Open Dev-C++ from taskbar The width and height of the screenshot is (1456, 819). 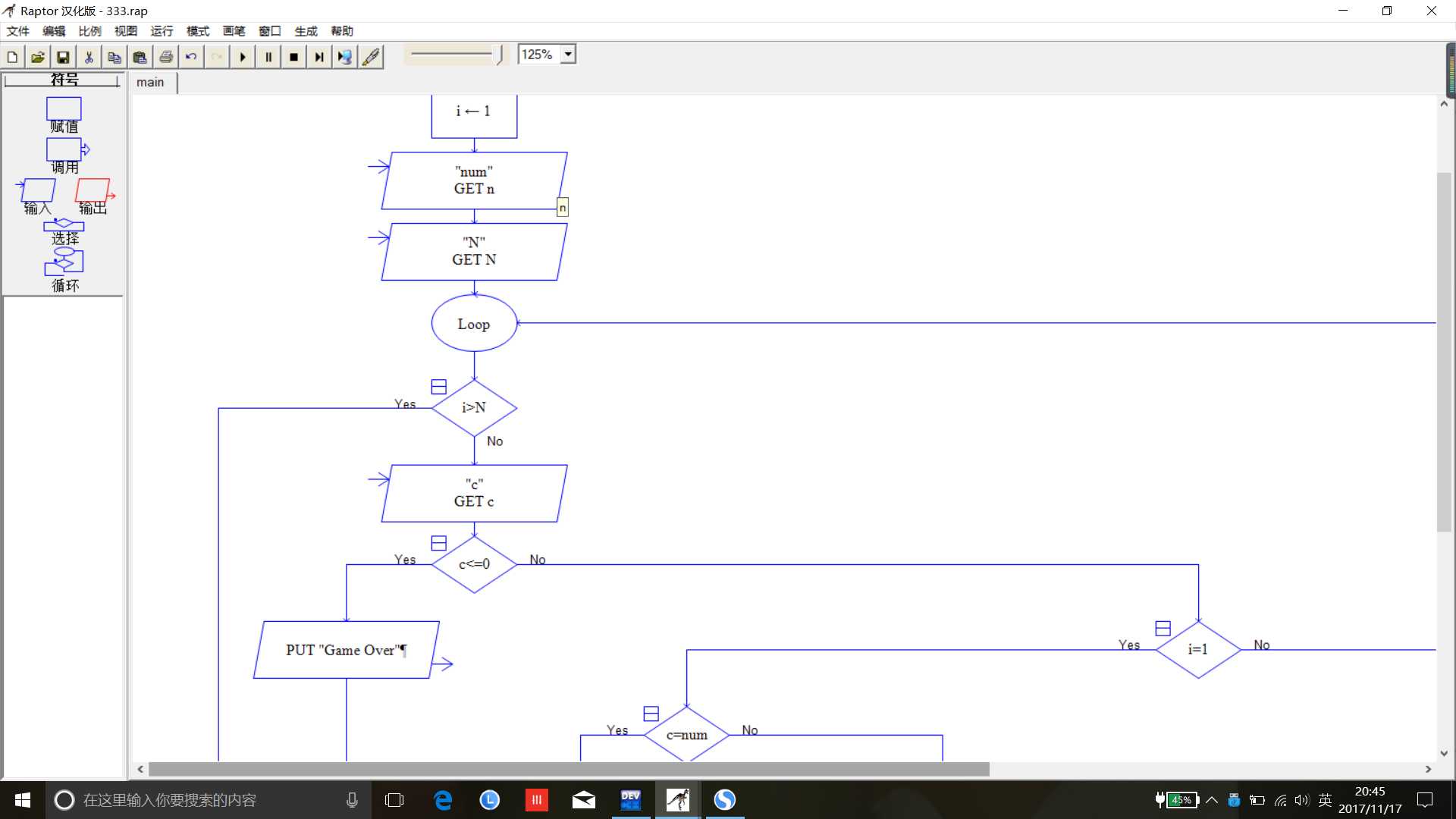tap(631, 800)
